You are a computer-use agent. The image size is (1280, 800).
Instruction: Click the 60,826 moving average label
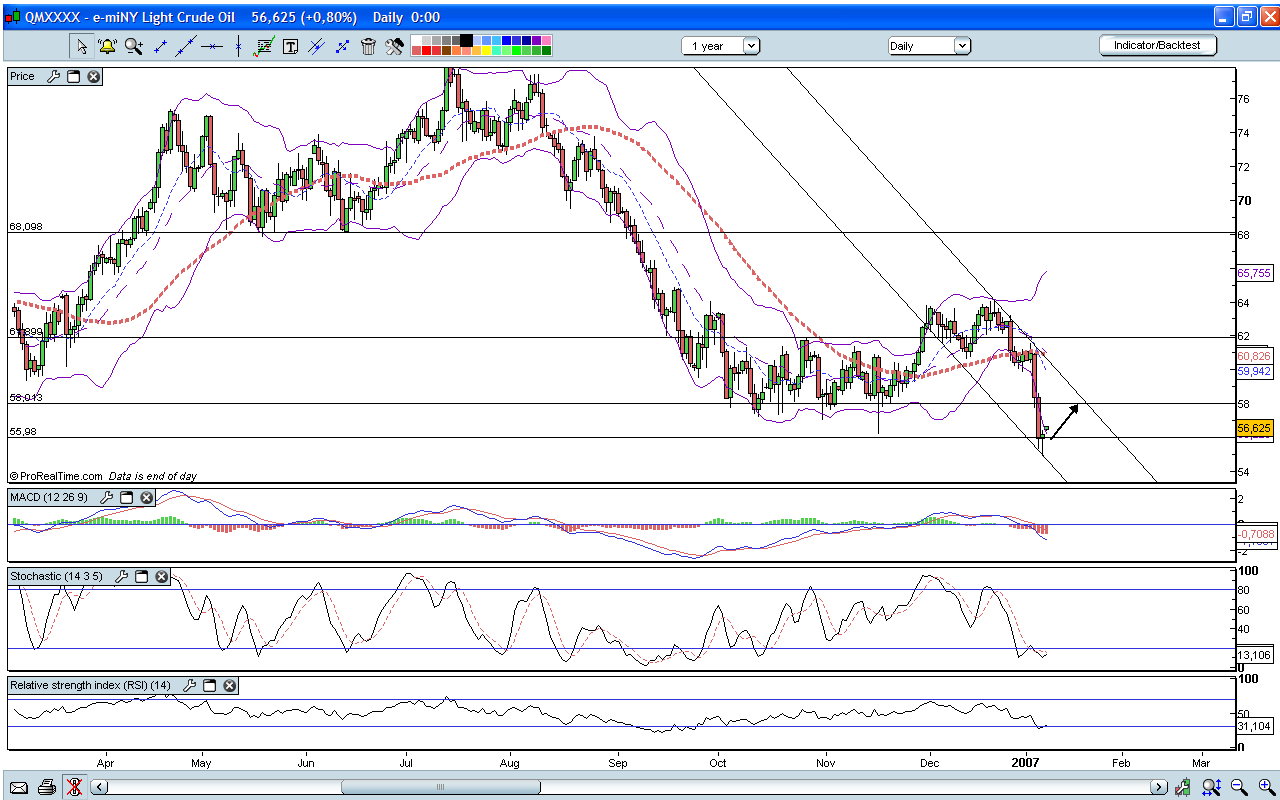click(1254, 356)
